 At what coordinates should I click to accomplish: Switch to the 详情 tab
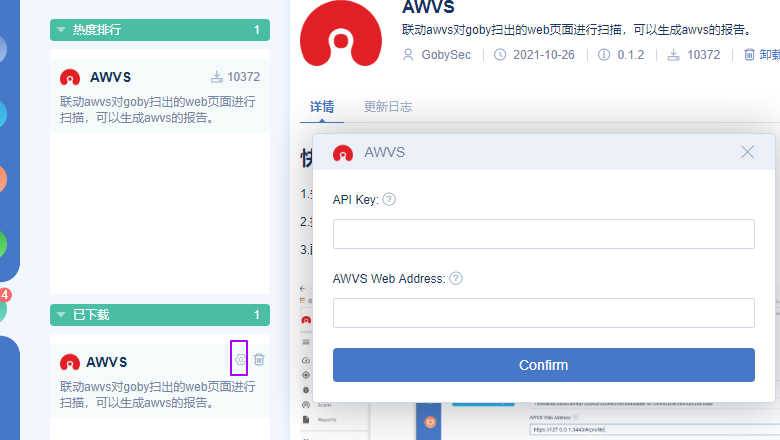coord(322,106)
